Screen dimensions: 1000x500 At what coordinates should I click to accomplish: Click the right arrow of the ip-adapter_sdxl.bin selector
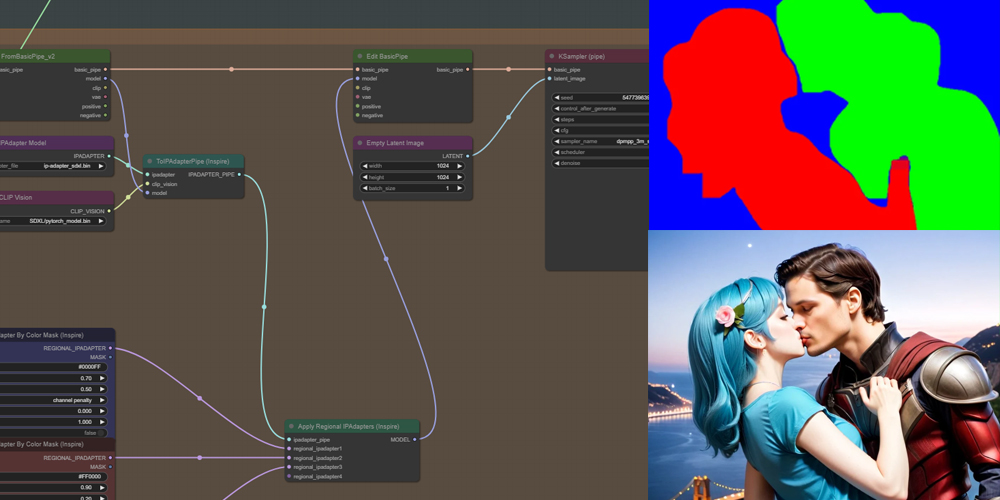pyautogui.click(x=101, y=166)
